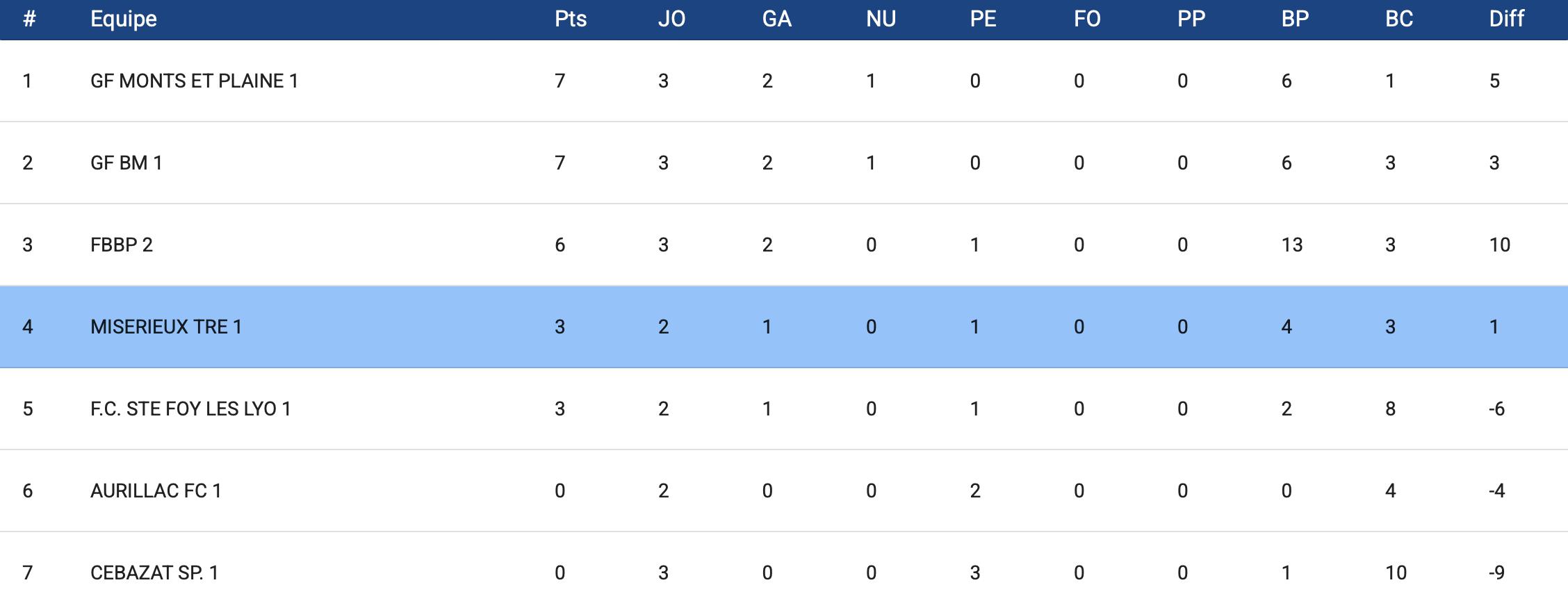Click the Equipe column header
The height and width of the screenshot is (610, 1568).
pos(124,19)
